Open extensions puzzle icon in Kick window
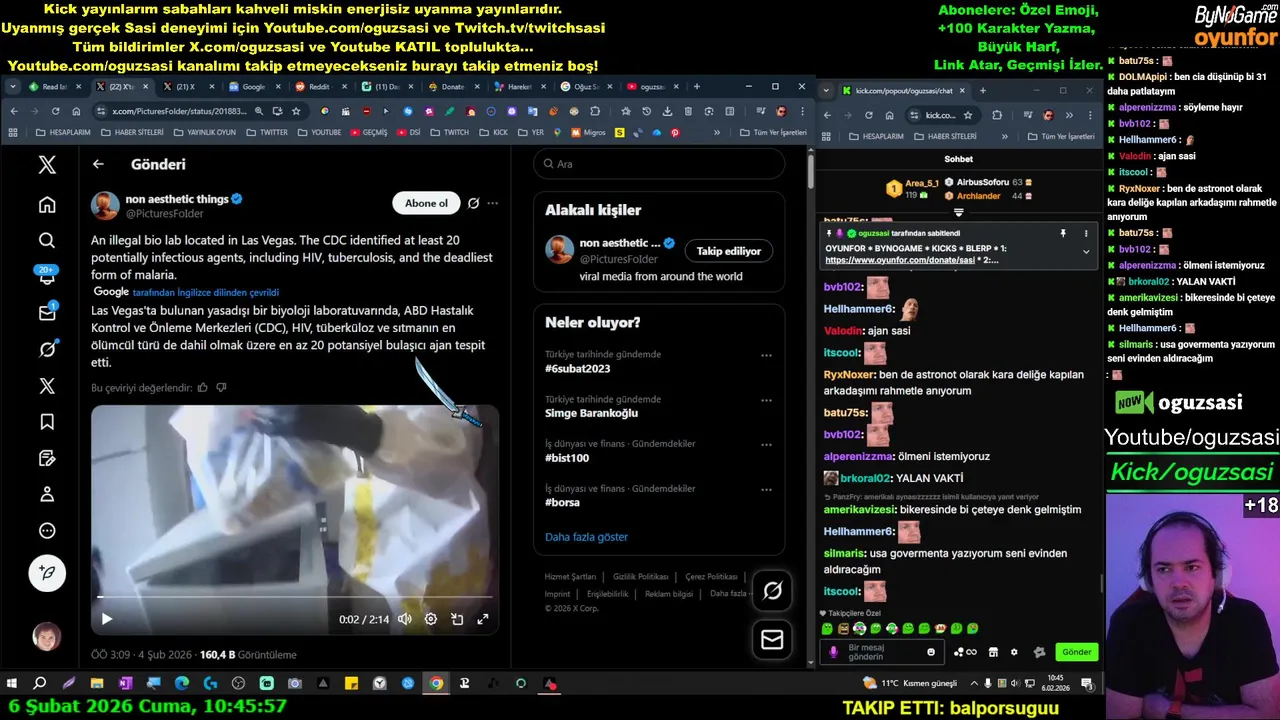Viewport: 1280px width, 720px height. (x=997, y=115)
